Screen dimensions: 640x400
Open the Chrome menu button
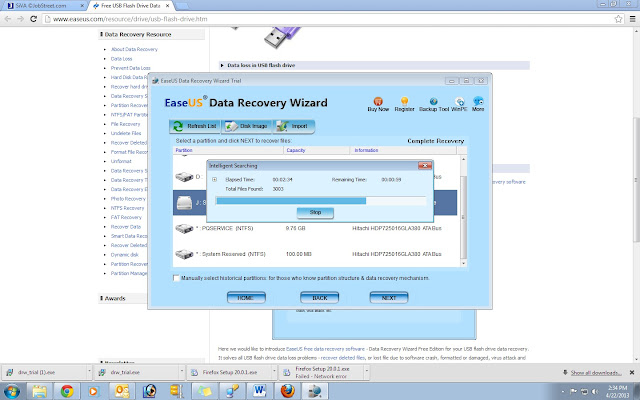[632, 19]
